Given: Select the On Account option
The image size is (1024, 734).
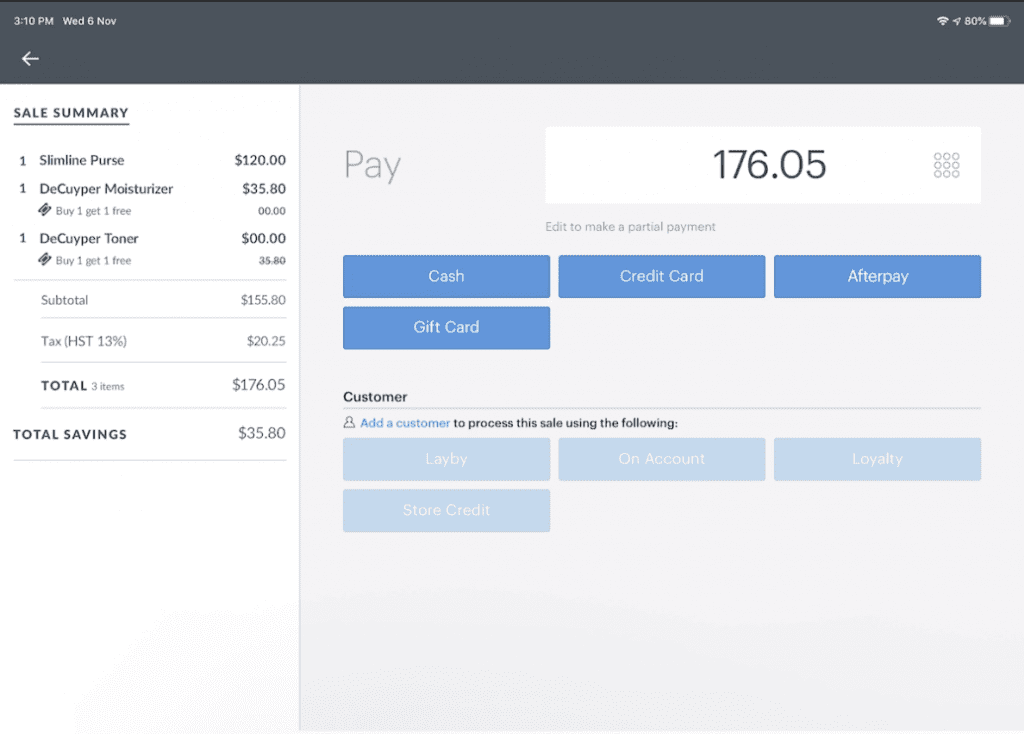Looking at the screenshot, I should coord(662,458).
